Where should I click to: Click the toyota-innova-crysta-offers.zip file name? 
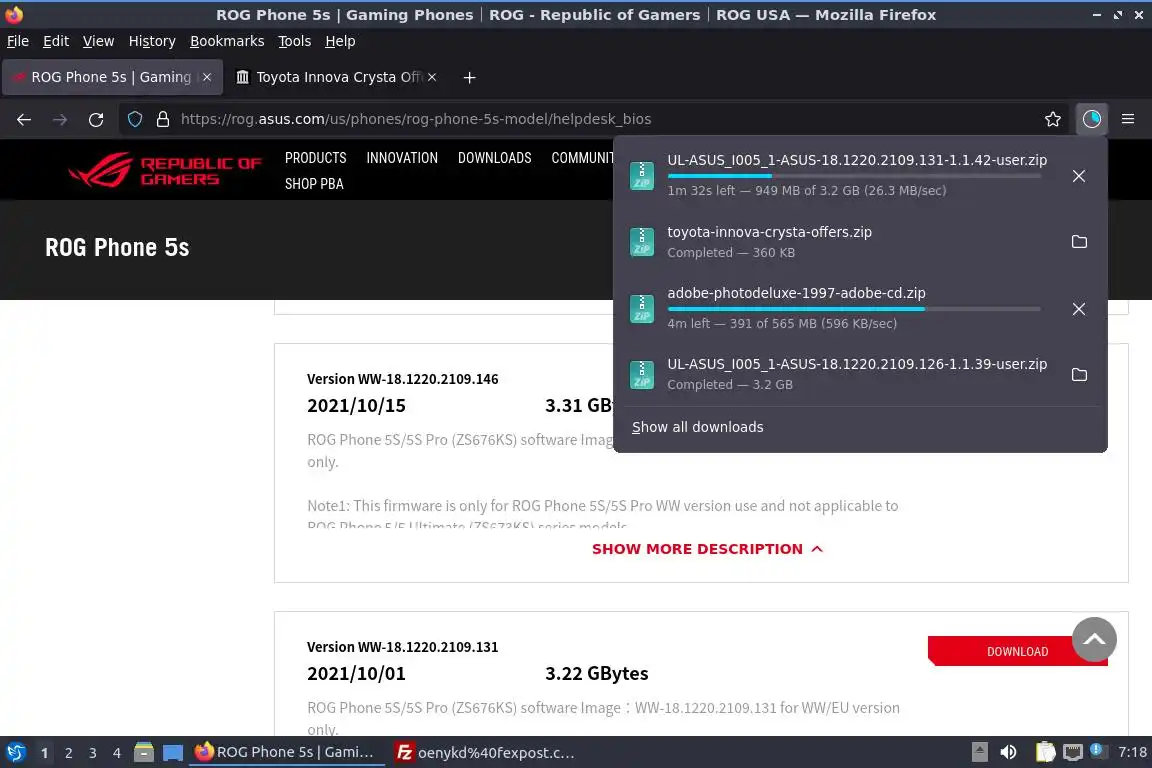coord(769,232)
